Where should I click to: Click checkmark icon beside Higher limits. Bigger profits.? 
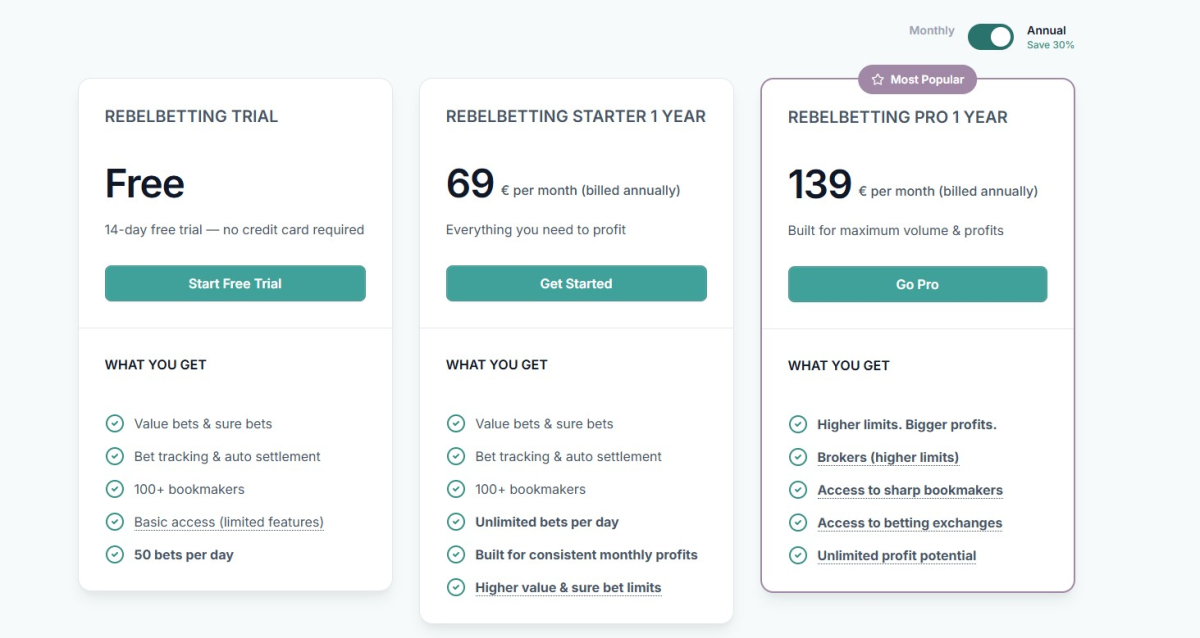[x=798, y=424]
